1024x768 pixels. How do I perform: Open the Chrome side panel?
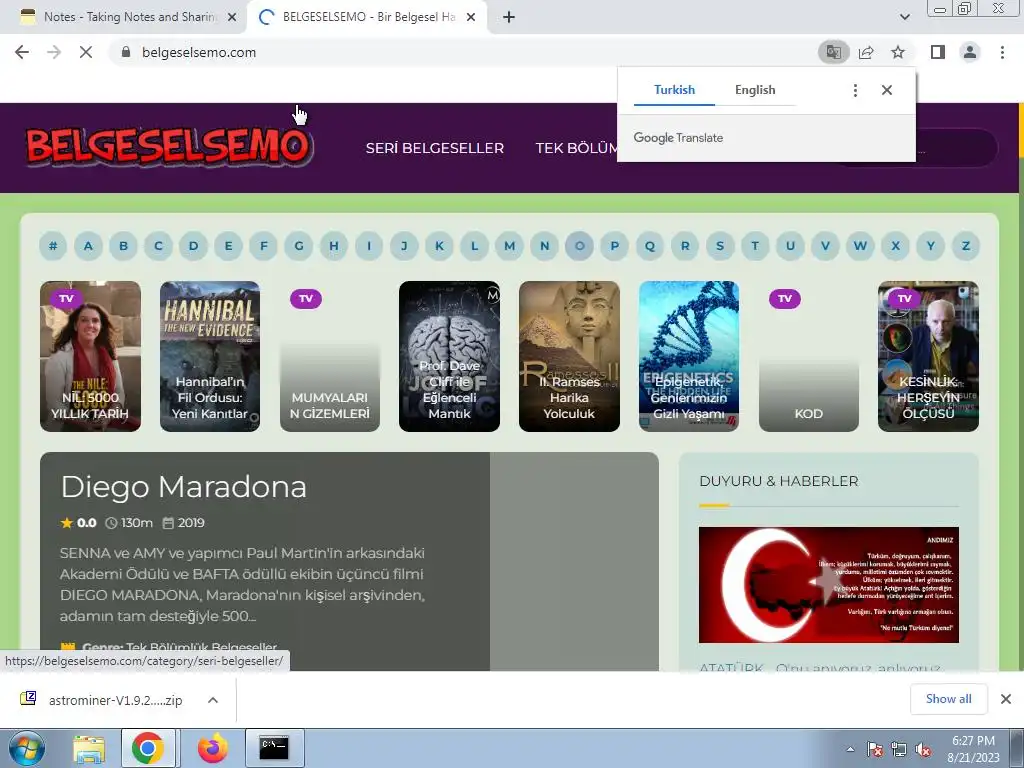[938, 52]
